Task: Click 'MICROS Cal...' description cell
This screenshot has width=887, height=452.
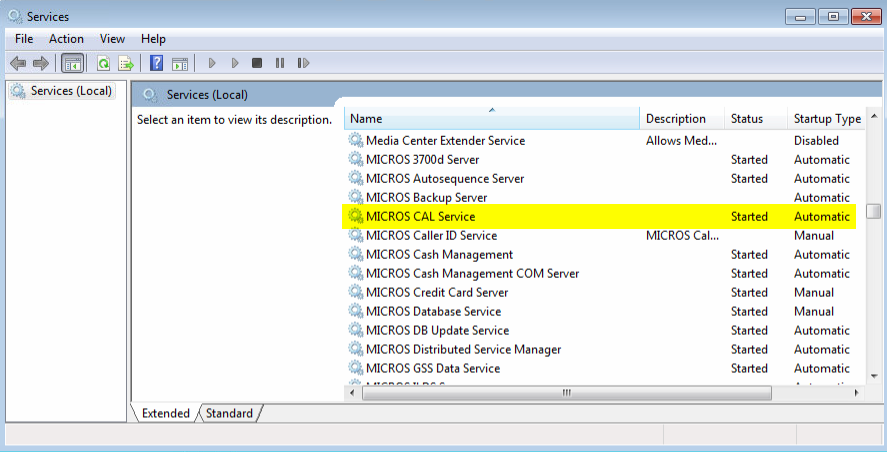Action: tap(682, 235)
